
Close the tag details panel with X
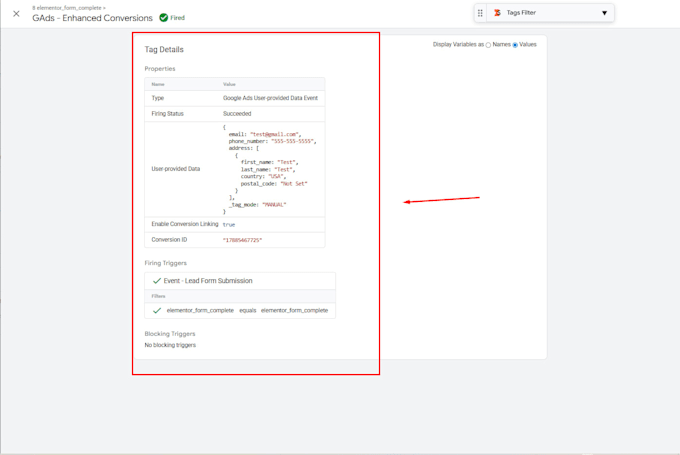point(16,14)
